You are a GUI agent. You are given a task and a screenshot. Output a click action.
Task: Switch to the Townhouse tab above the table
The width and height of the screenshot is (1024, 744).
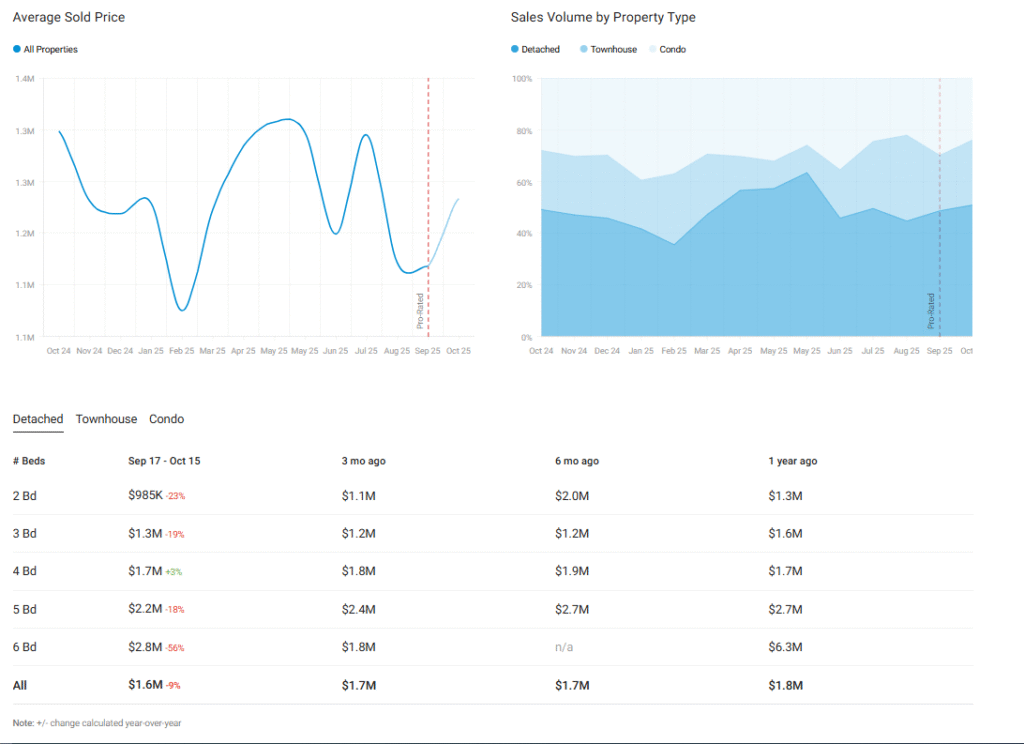click(106, 419)
